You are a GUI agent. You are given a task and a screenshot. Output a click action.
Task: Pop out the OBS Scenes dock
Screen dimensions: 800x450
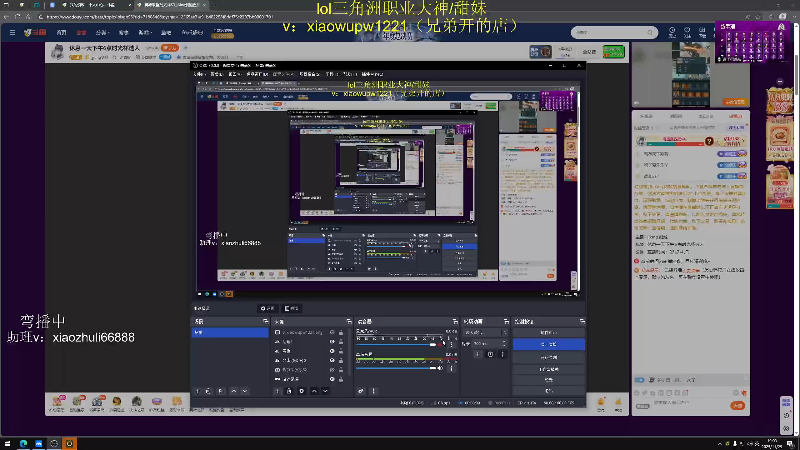click(x=265, y=321)
